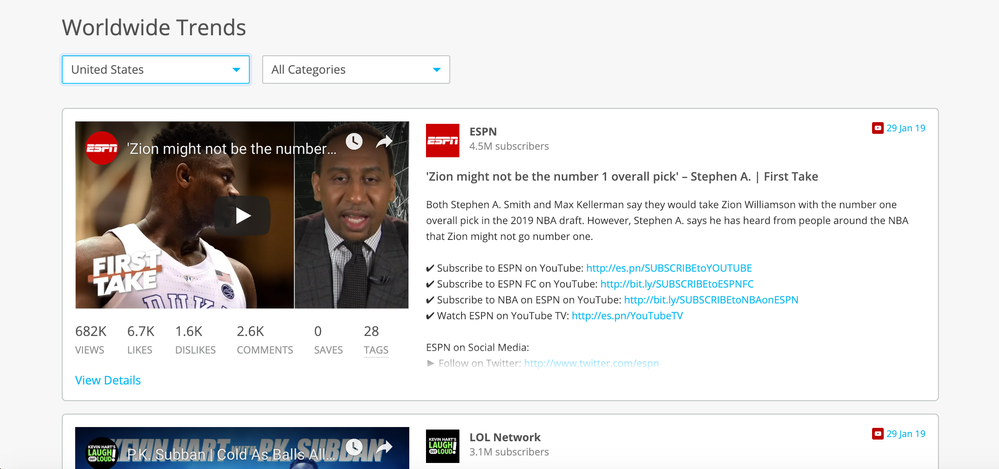Open es.pn/SUBSCRIBEtoYOUTUBE link
This screenshot has width=999, height=469.
(669, 268)
